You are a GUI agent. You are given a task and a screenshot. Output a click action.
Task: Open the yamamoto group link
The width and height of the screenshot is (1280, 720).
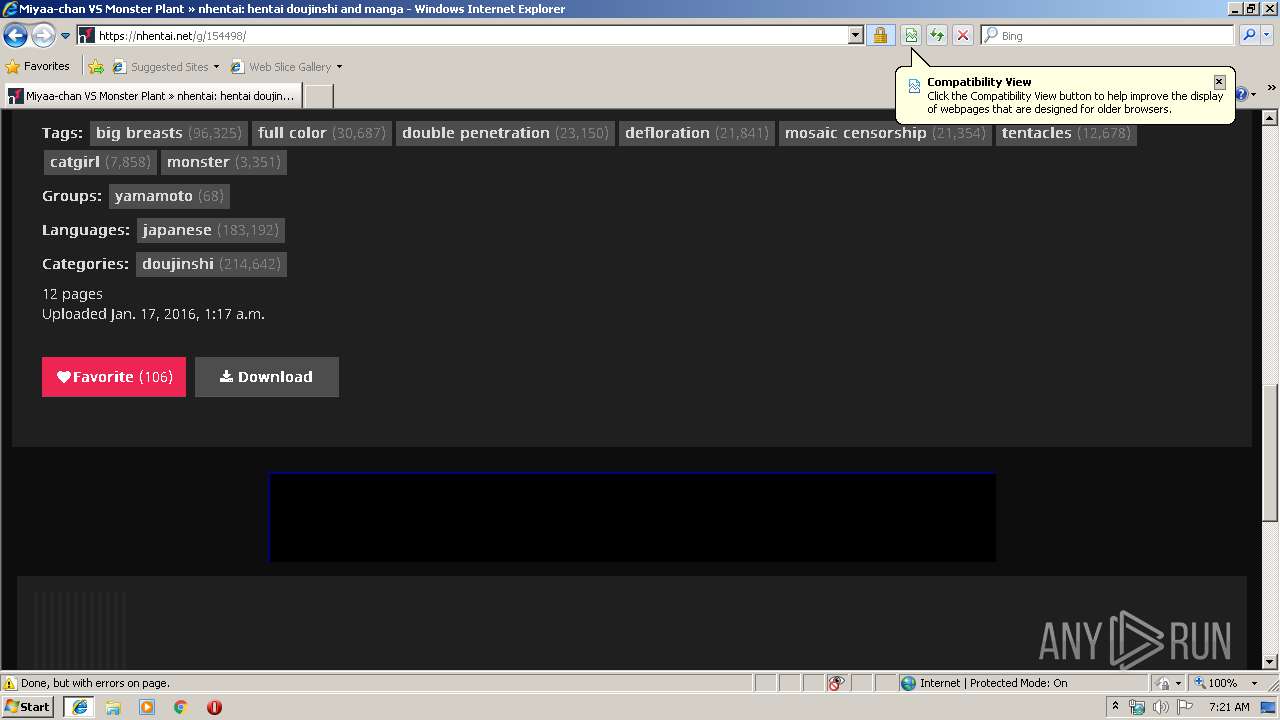(169, 196)
